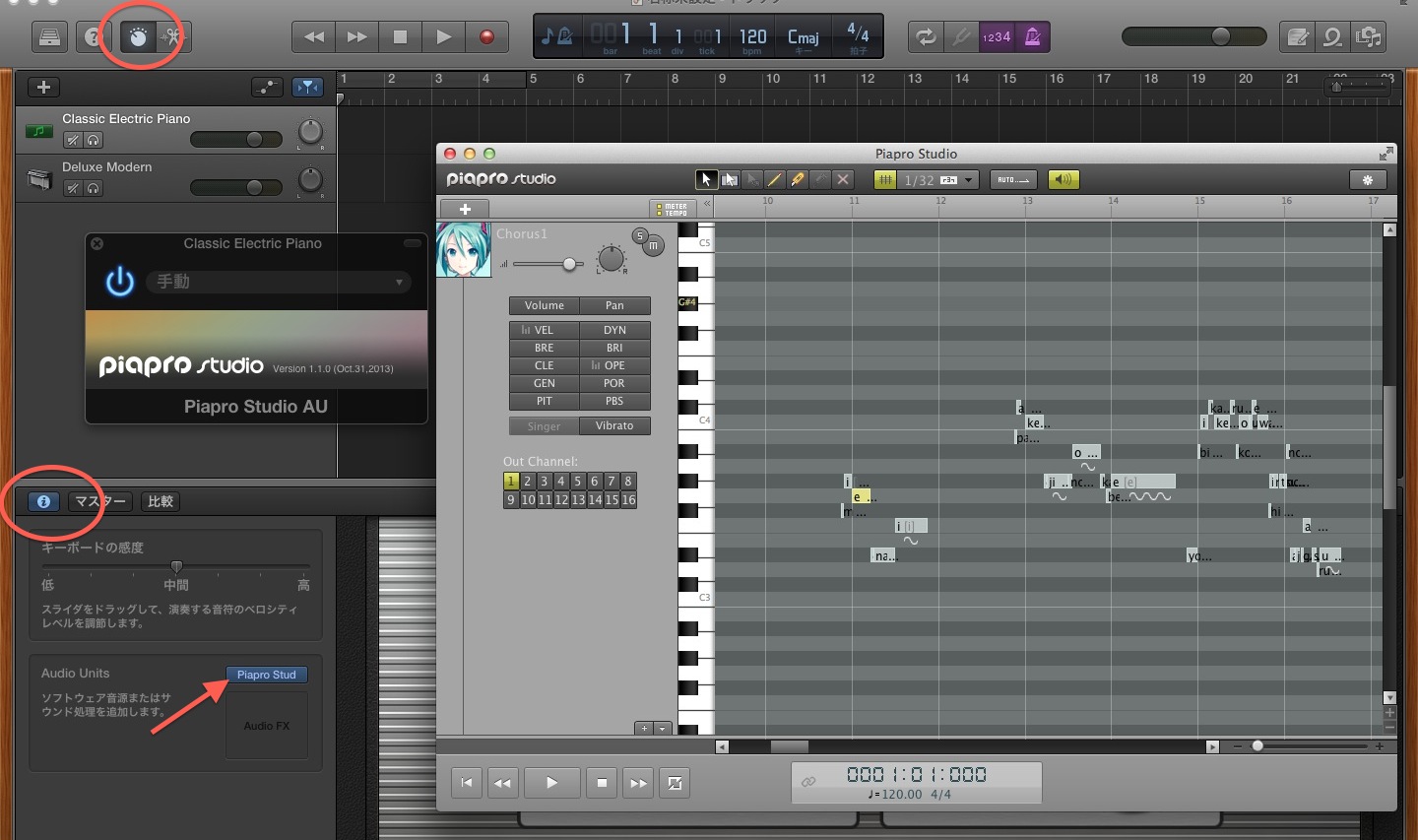Select Out Channel 16
Screen dimensions: 1418x840
point(628,500)
